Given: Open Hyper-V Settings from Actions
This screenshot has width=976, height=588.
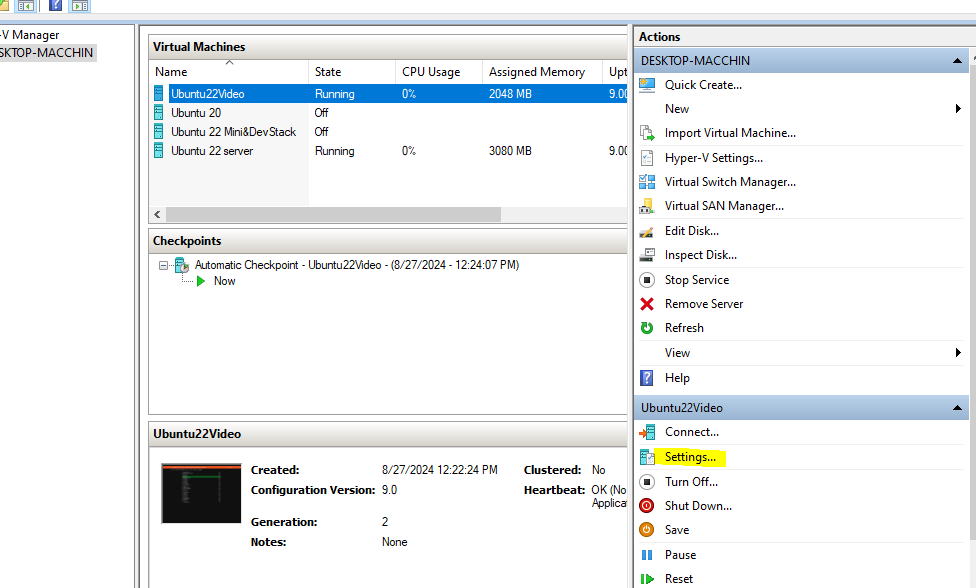Looking at the screenshot, I should tap(713, 158).
